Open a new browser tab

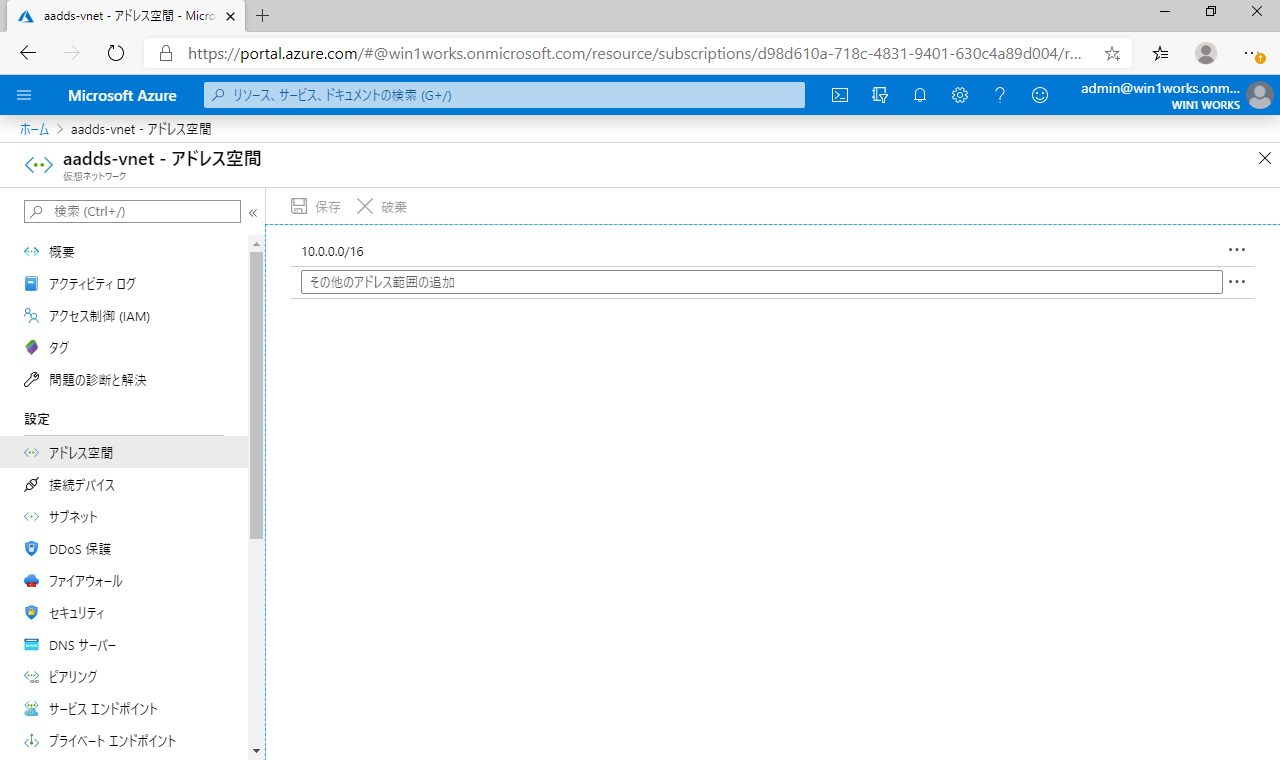pos(263,16)
